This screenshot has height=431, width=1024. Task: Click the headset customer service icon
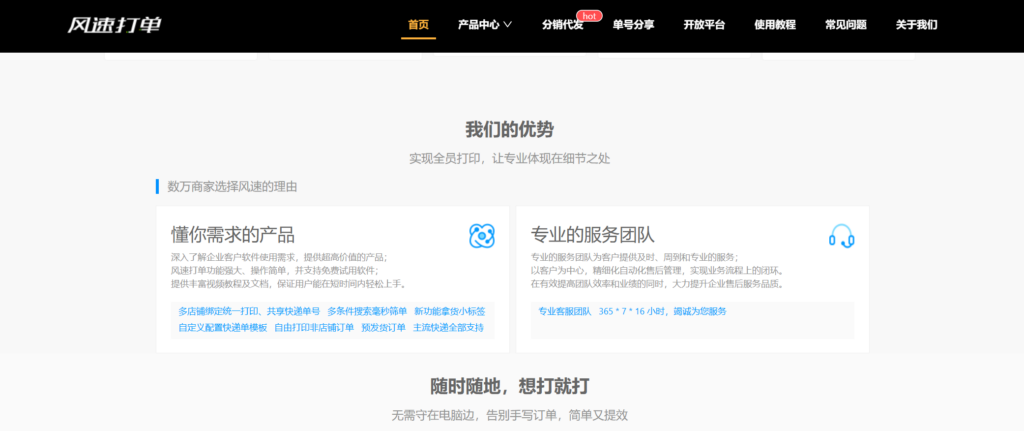point(841,236)
